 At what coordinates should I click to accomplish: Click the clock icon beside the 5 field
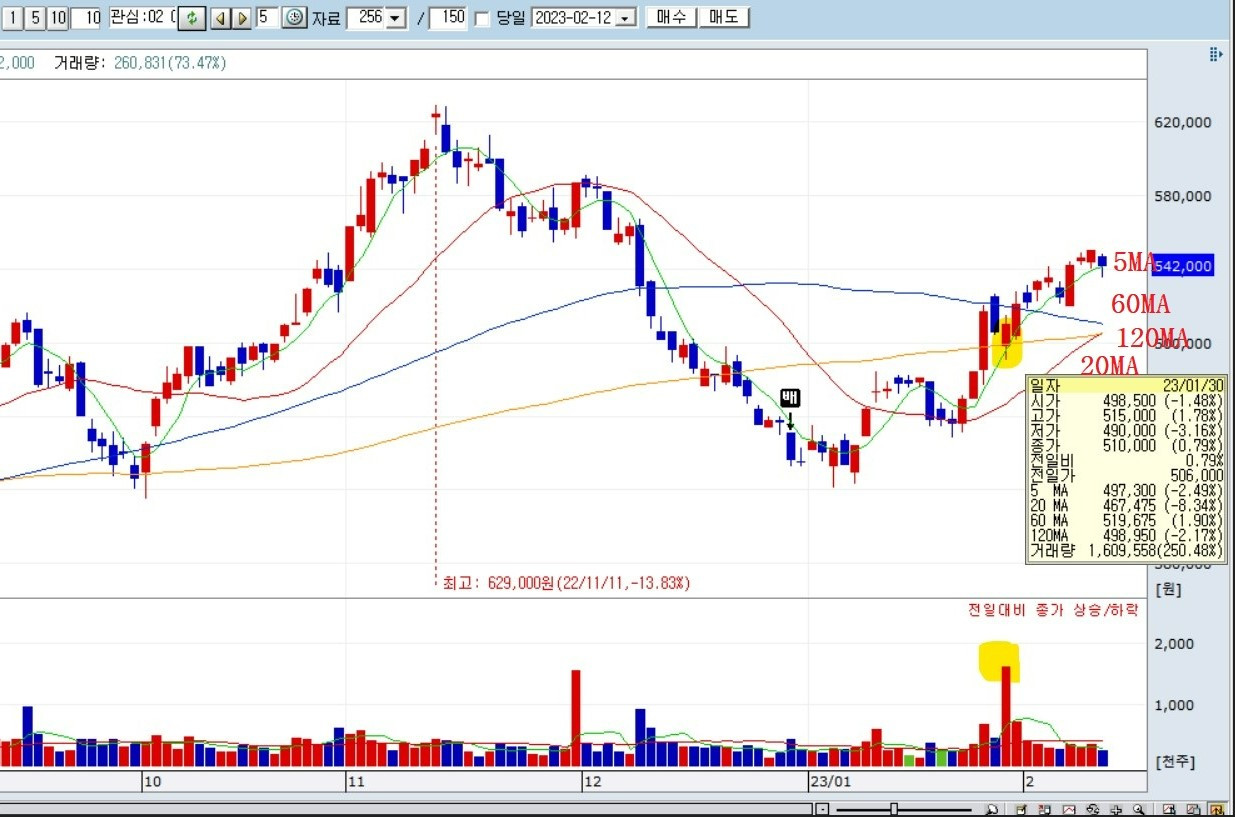pyautogui.click(x=294, y=17)
